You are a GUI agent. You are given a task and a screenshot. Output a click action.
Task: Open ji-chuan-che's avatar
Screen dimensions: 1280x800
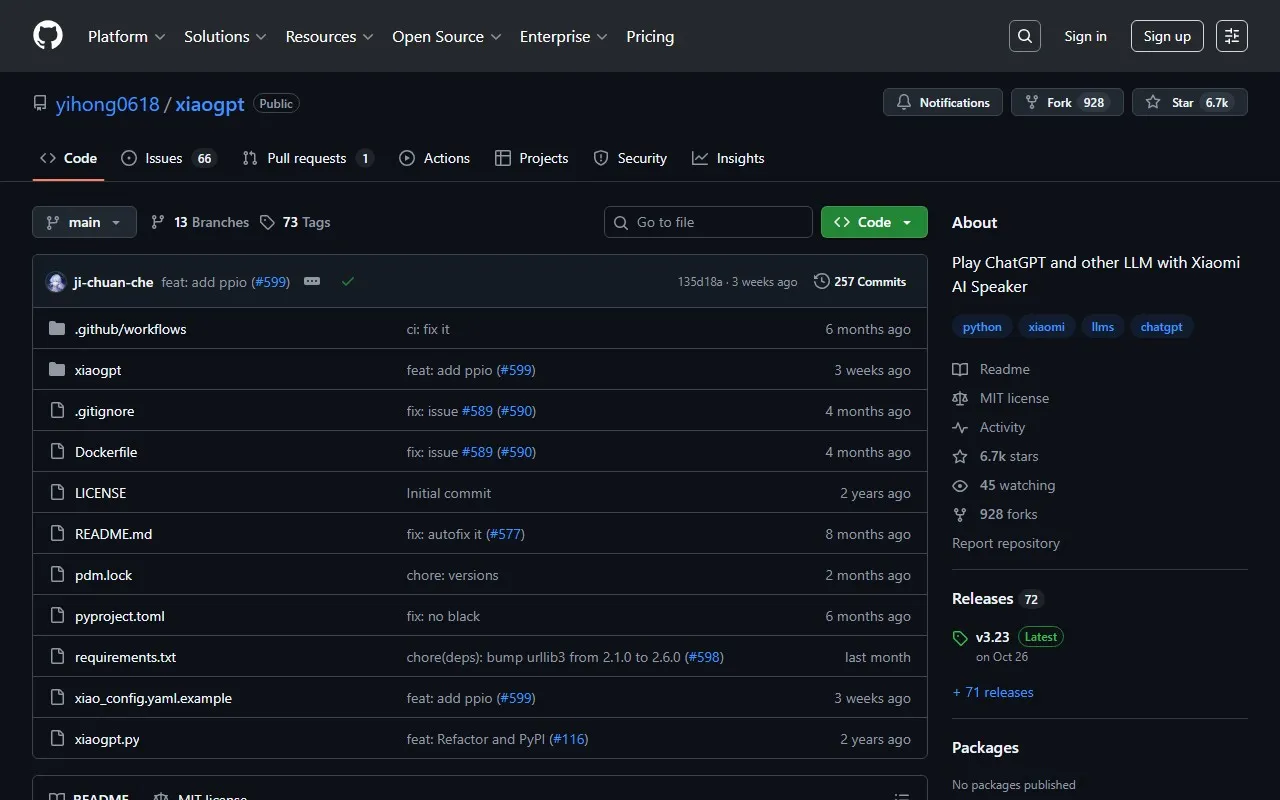[x=56, y=282]
